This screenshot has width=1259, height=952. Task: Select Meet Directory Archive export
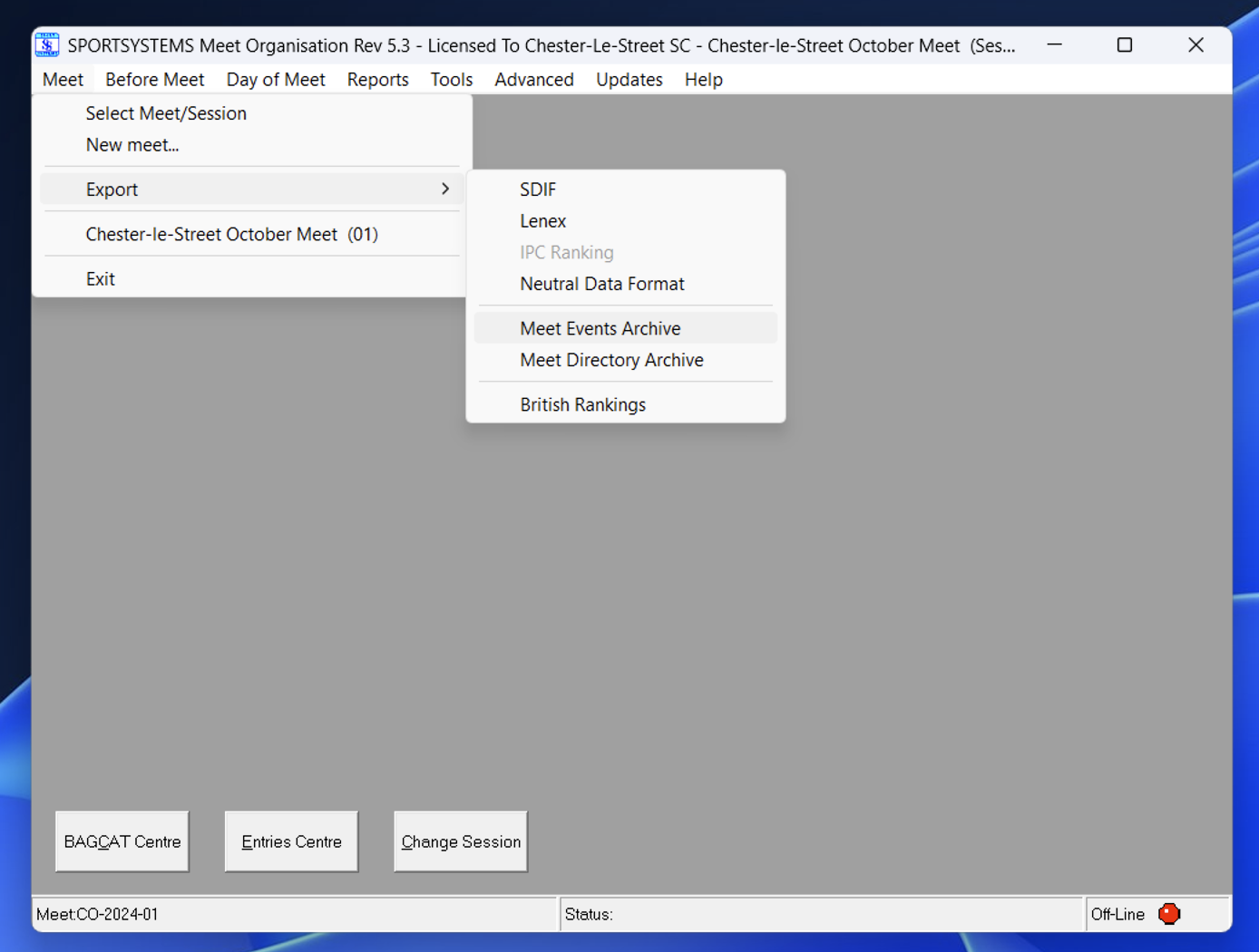[626, 360]
